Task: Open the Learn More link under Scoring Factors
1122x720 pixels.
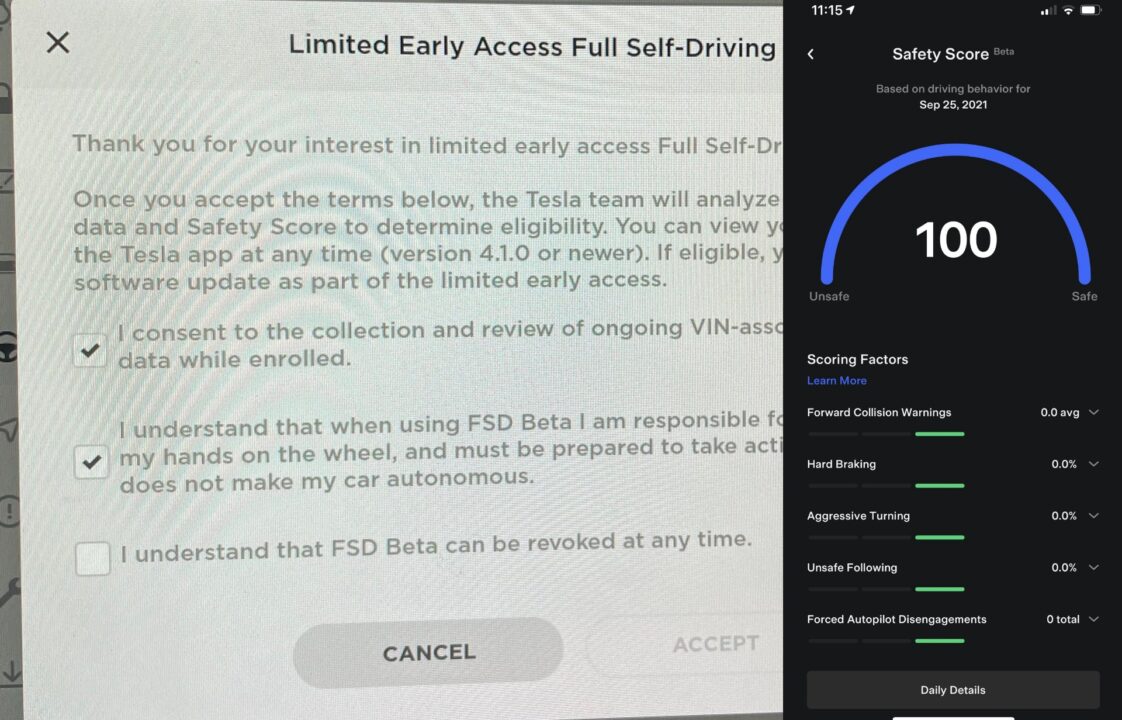Action: [836, 381]
